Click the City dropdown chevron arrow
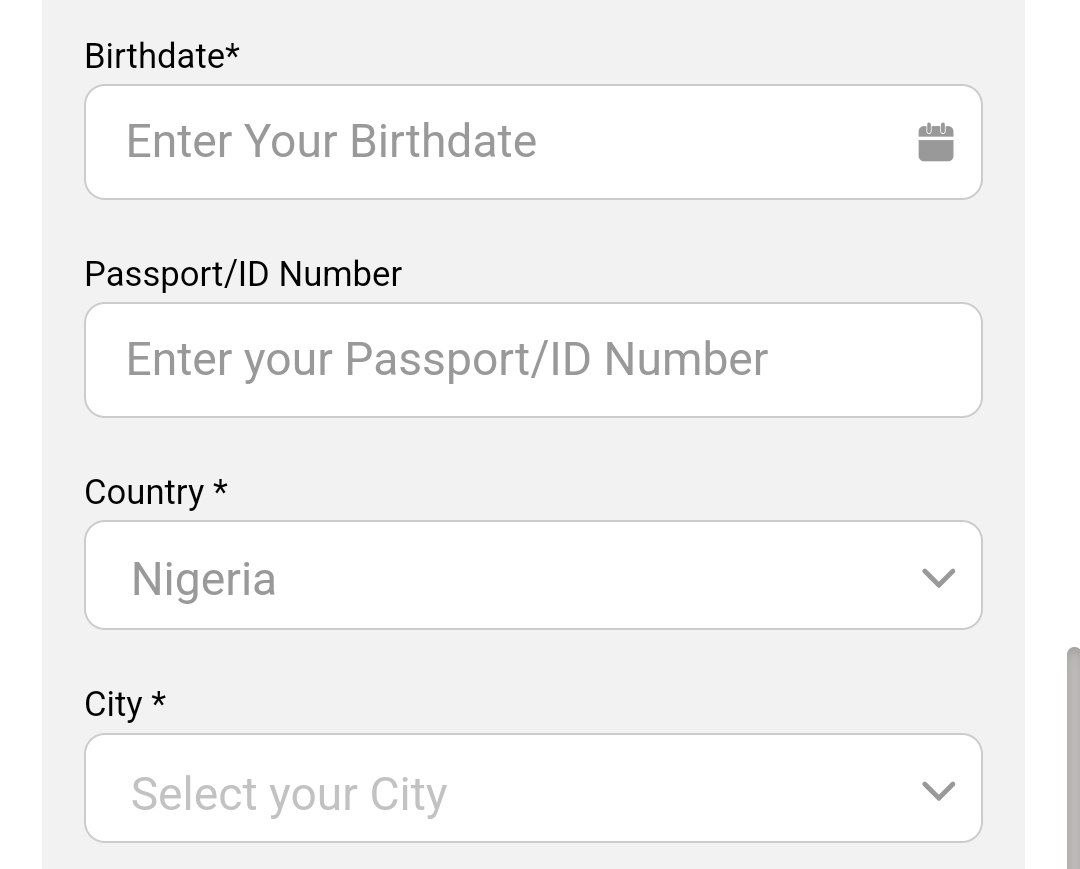 [937, 791]
